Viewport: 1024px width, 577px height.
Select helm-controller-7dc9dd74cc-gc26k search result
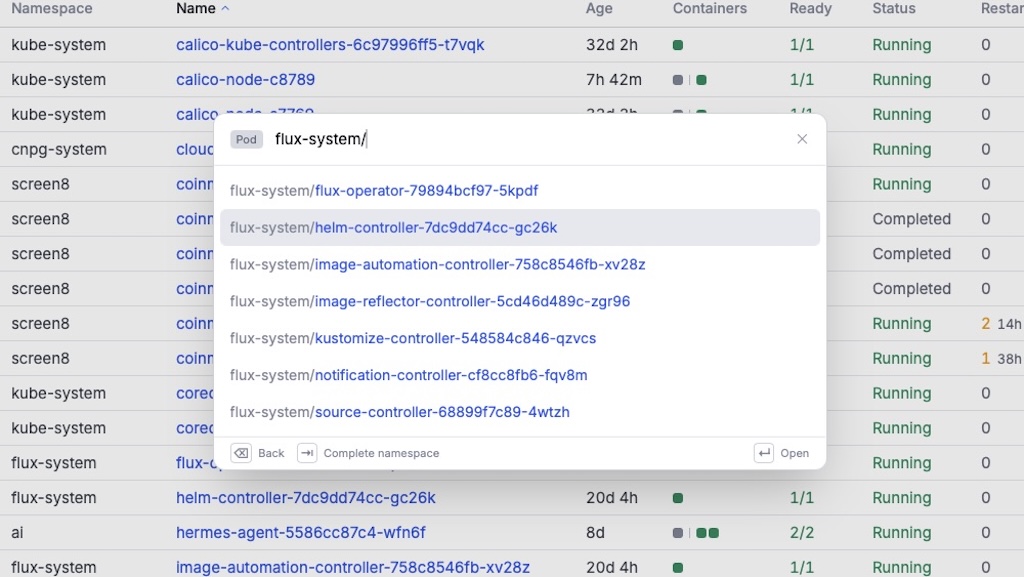point(520,228)
